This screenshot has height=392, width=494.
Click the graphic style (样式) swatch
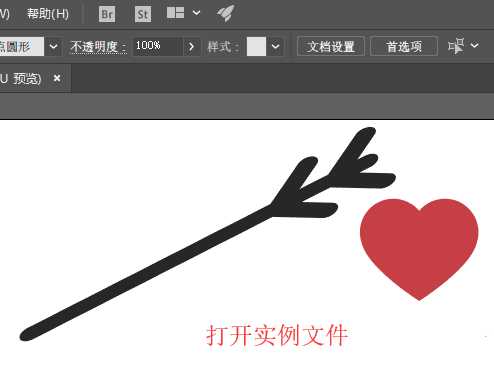[x=256, y=46]
